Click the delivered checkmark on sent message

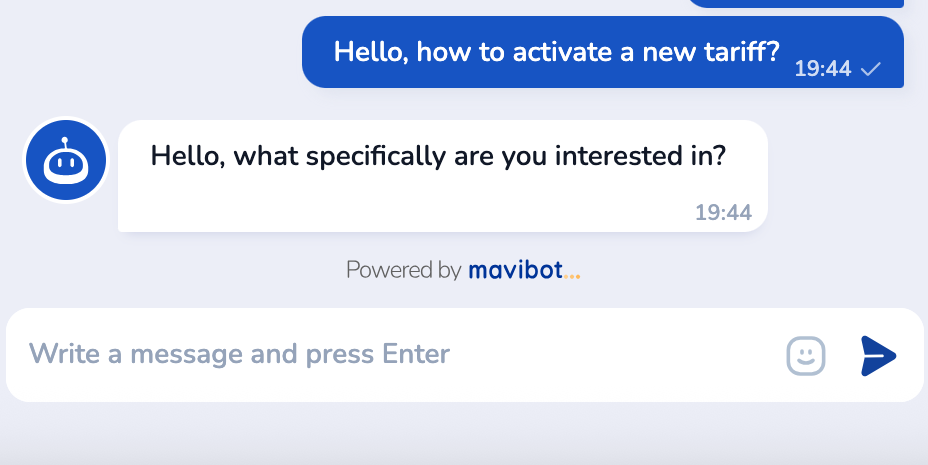870,69
